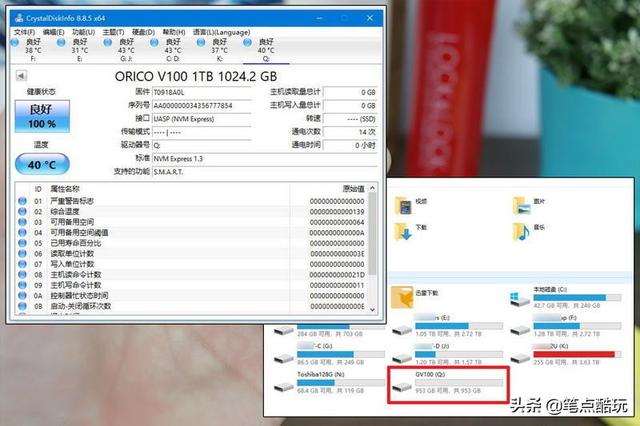Open the 迅雷下载 folder icon

coord(402,297)
